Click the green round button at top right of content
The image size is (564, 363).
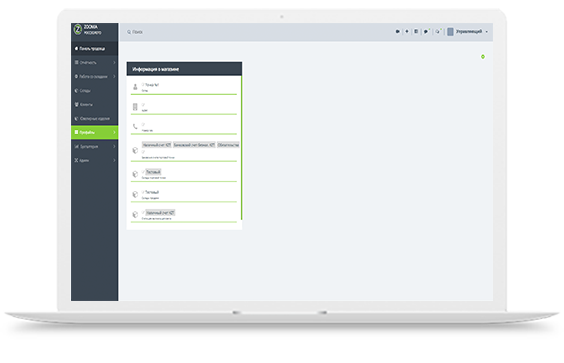(483, 57)
